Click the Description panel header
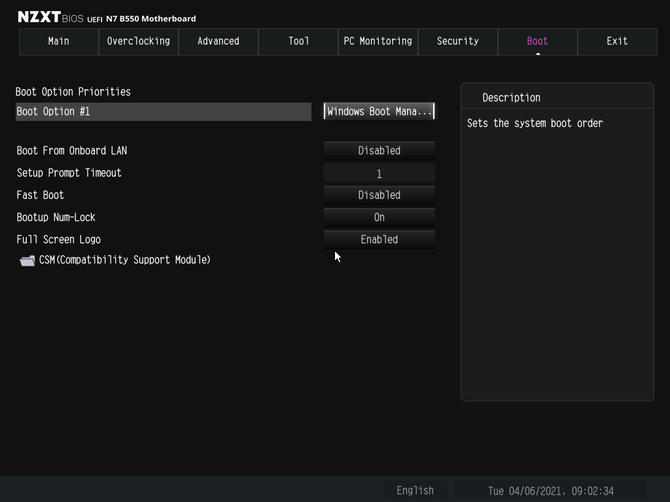 coord(511,98)
